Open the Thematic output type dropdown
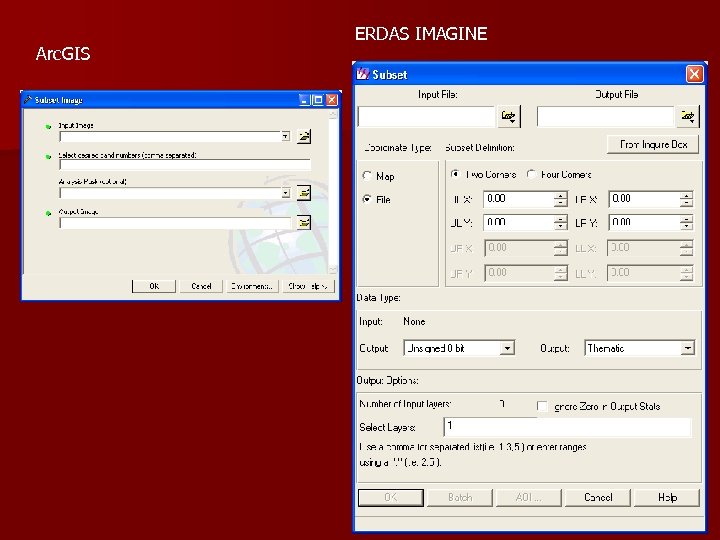This screenshot has width=720, height=540. (687, 349)
